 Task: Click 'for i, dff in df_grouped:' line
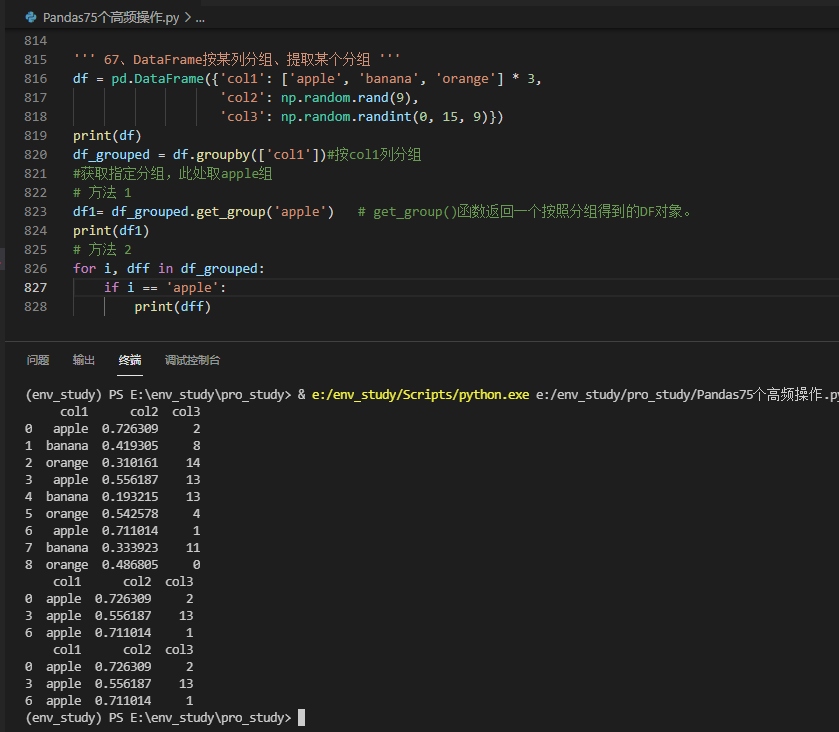click(x=169, y=269)
